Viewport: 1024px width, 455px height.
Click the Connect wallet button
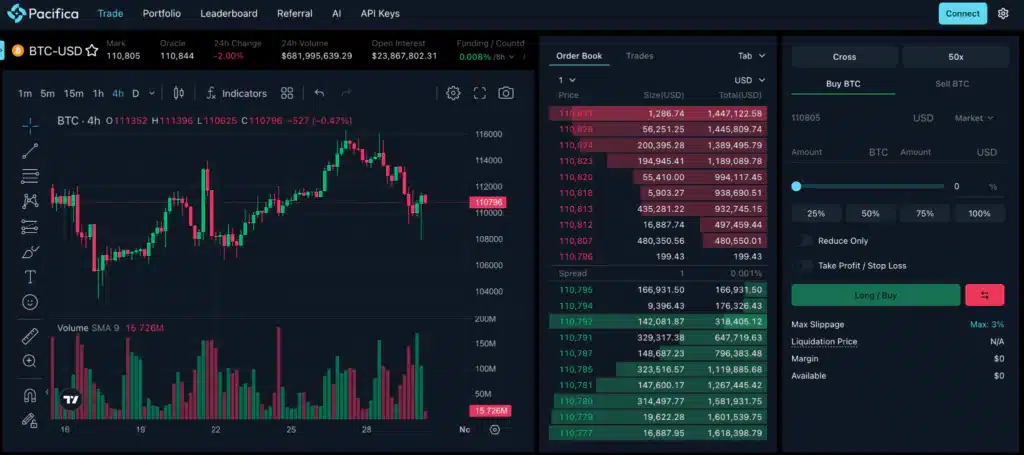point(962,14)
